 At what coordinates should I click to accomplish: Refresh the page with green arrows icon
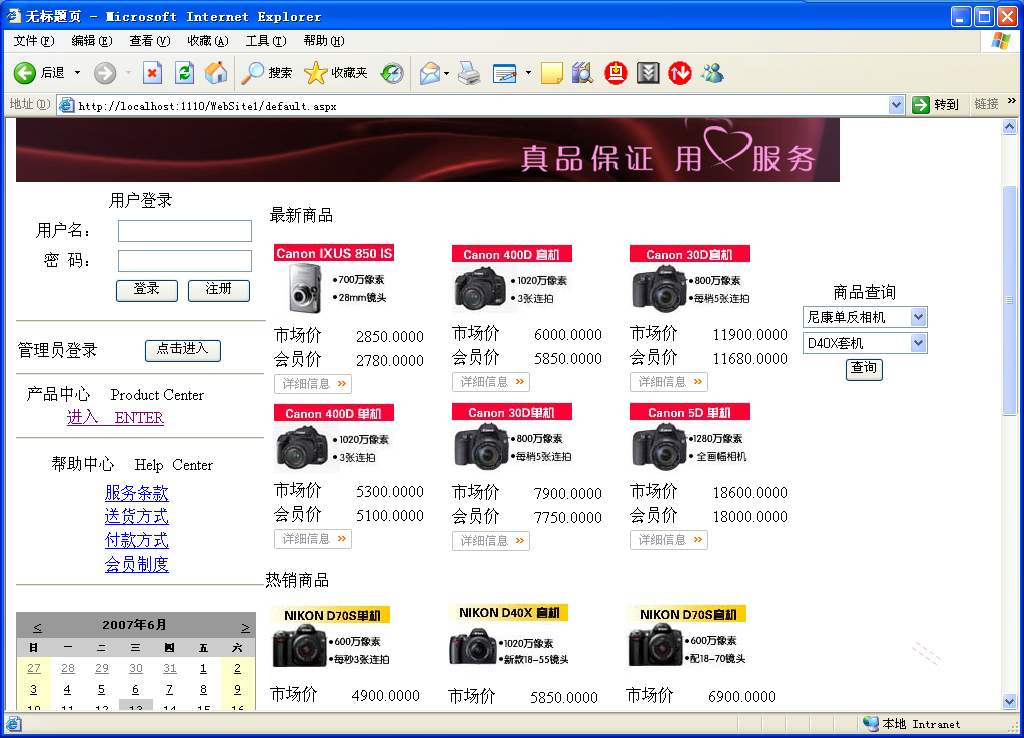tap(185, 73)
